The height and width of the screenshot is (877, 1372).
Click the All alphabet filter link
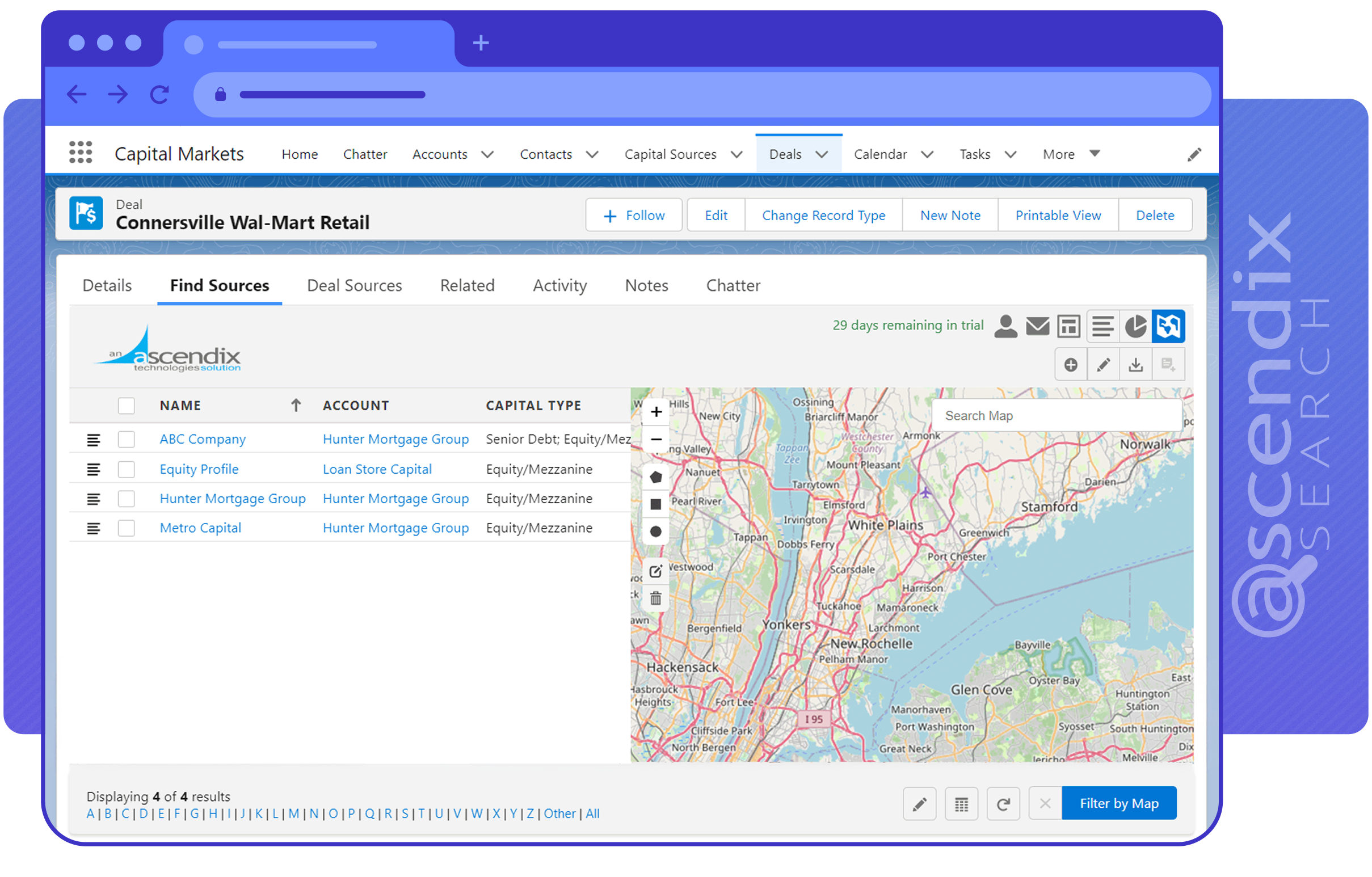pyautogui.click(x=593, y=814)
